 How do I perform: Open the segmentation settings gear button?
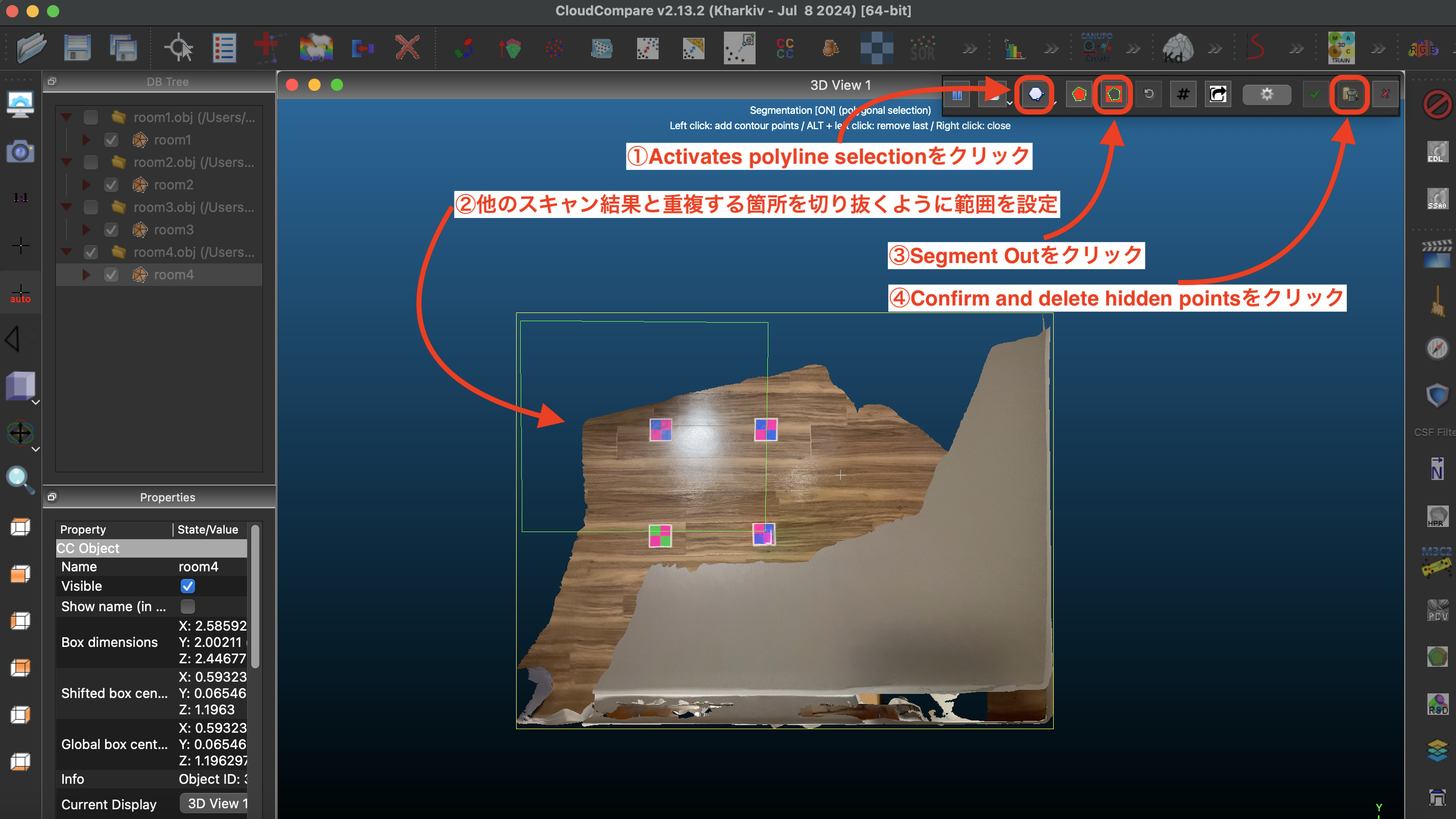[1267, 94]
